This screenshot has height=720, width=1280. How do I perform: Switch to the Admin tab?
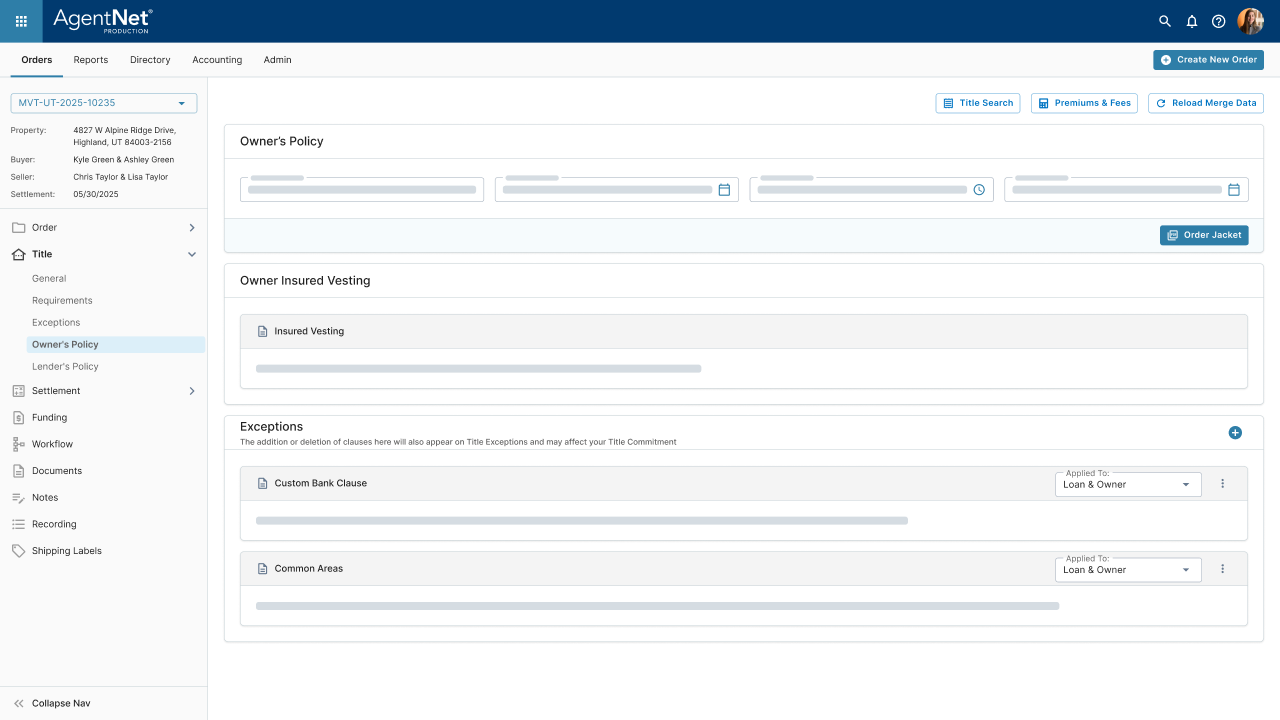278,60
